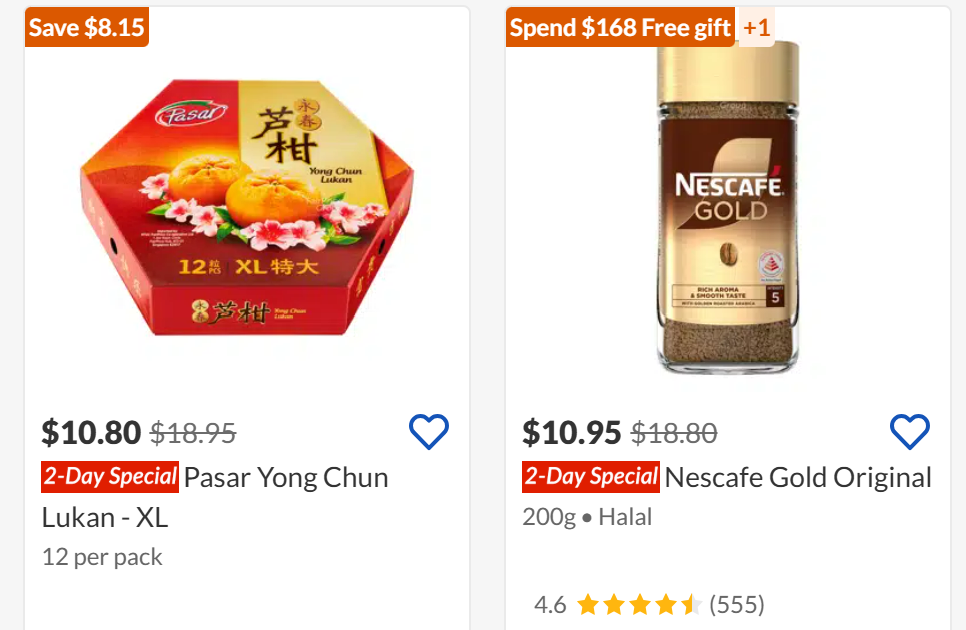966x630 pixels.
Task: Open the Nescafe Gold jar product image
Action: (x=728, y=208)
